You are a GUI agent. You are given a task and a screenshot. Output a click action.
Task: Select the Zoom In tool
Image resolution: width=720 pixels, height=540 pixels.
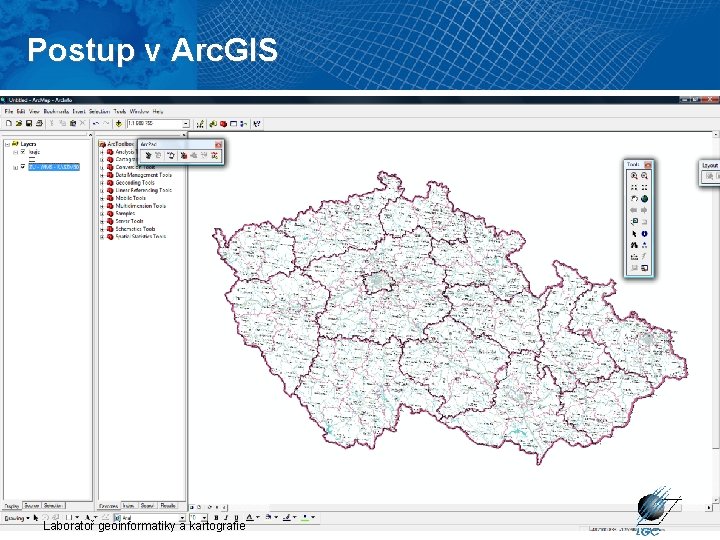(634, 176)
